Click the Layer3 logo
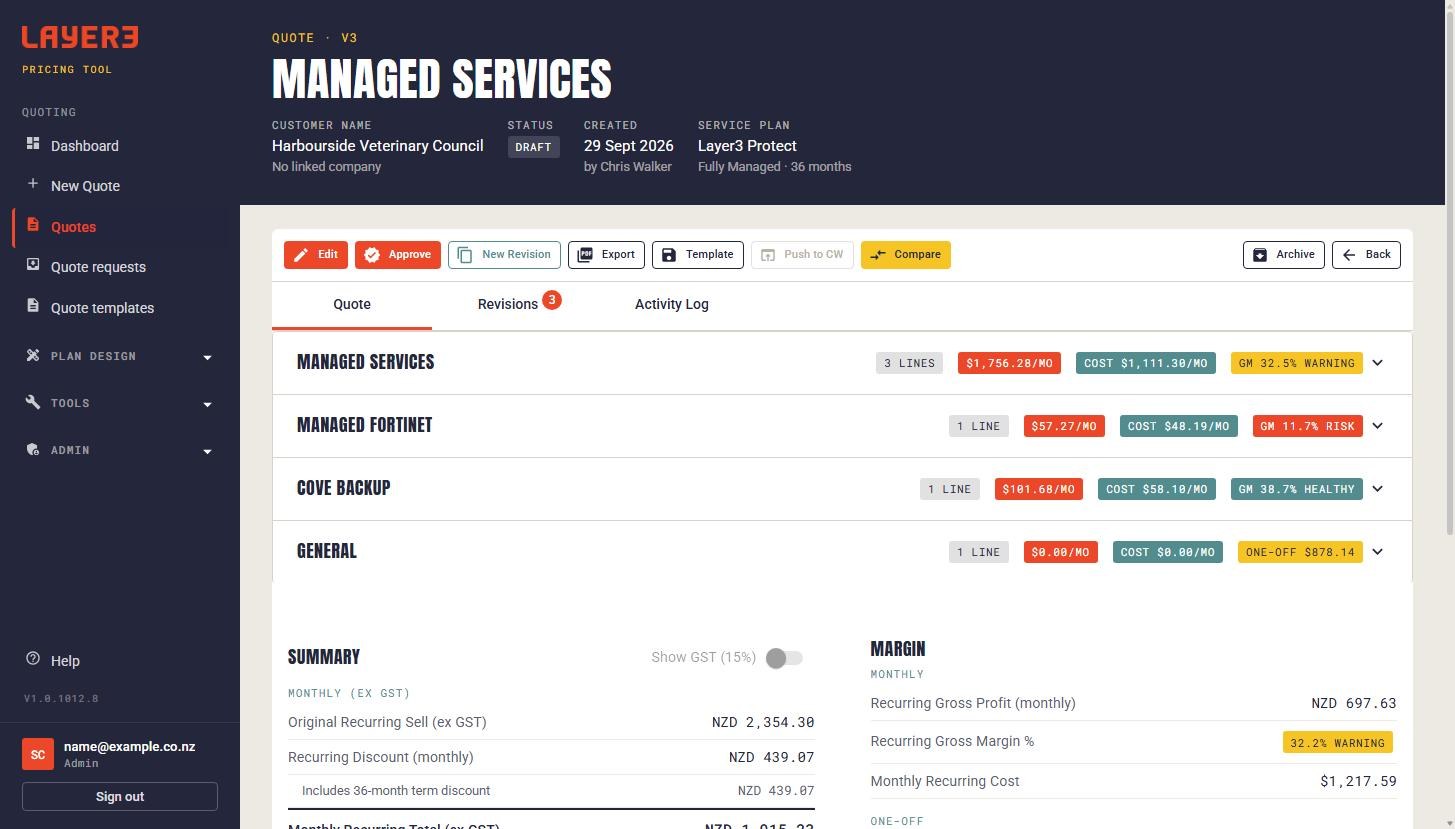The width and height of the screenshot is (1455, 829). 80,37
